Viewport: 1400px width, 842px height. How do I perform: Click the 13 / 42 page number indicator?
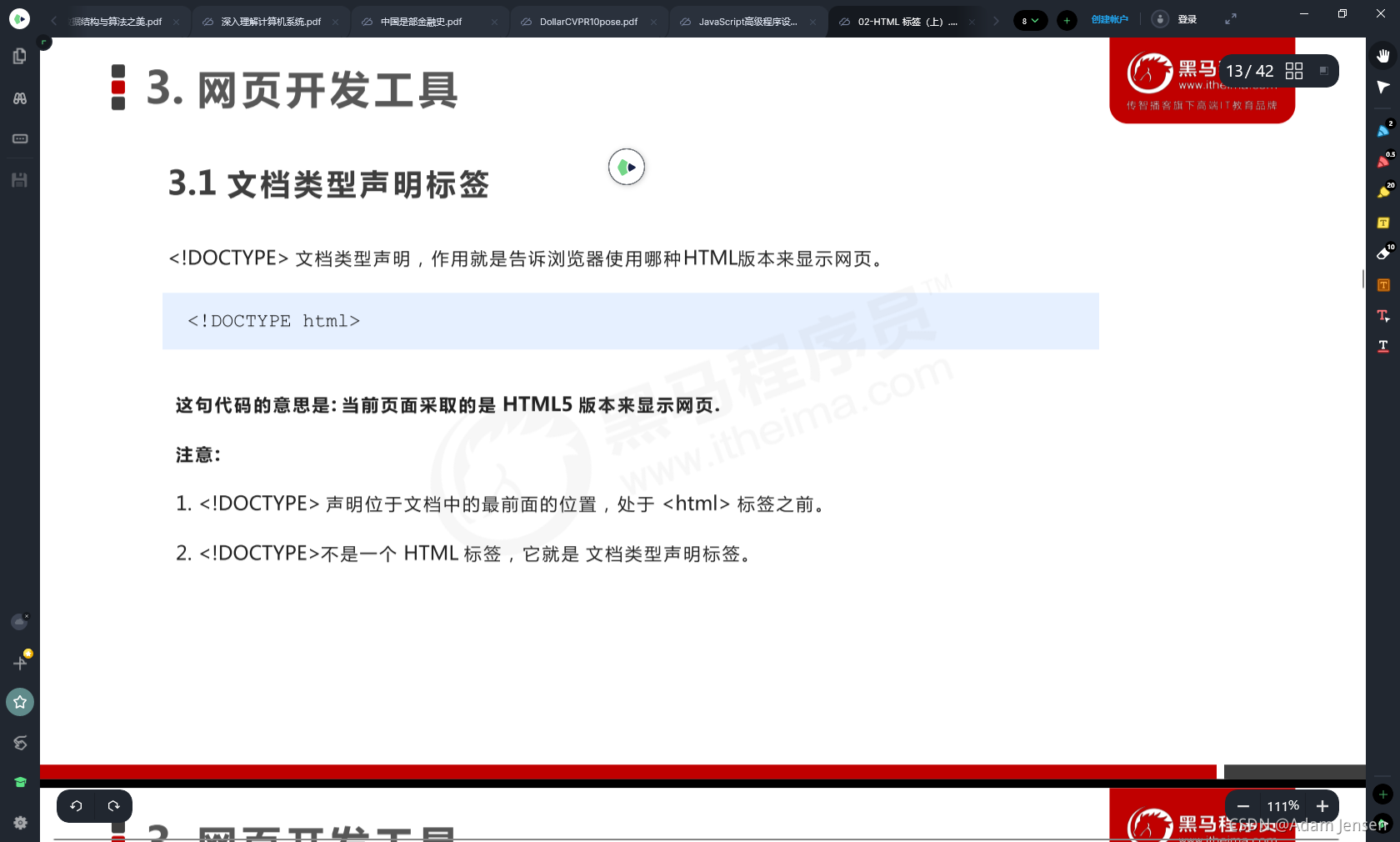point(1249,71)
